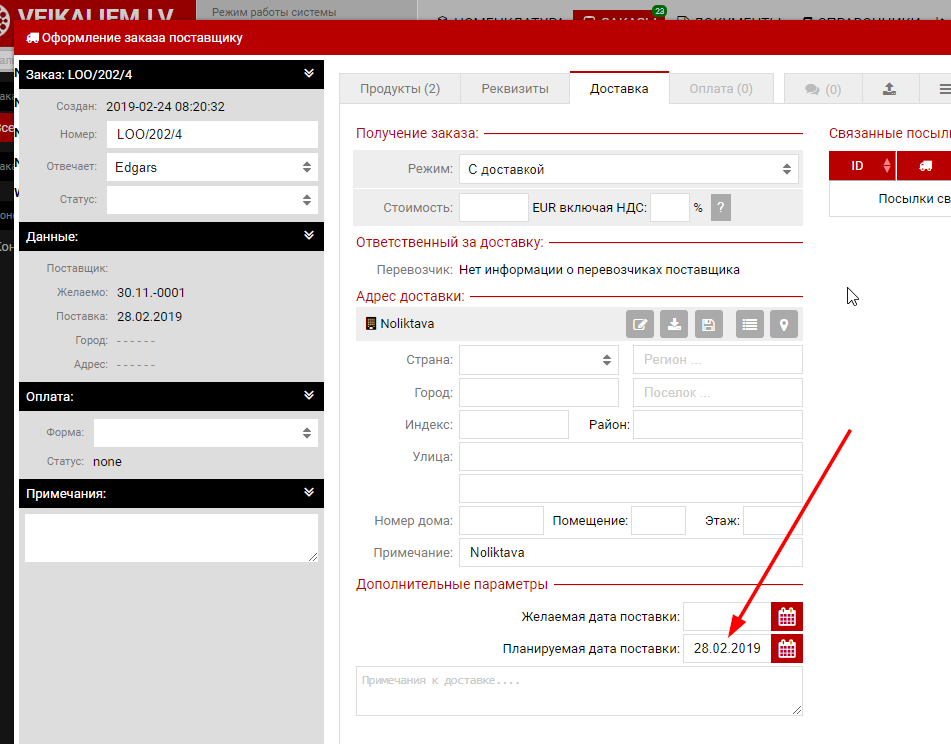
Task: Open the Страна country dropdown
Action: 538,360
